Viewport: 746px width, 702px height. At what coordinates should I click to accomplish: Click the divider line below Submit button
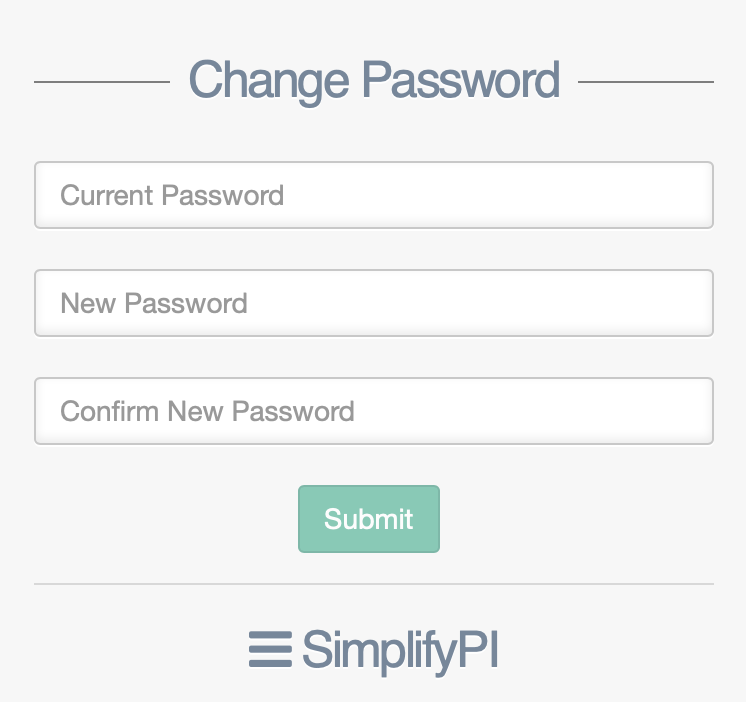pos(374,584)
